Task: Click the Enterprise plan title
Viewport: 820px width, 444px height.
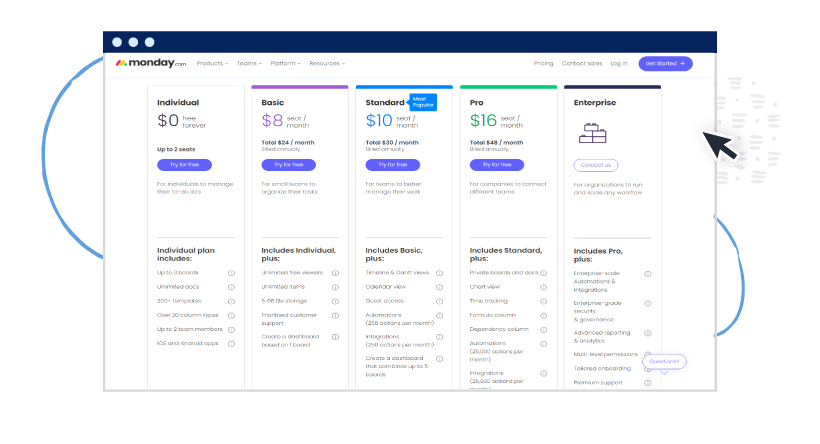Action: pos(595,103)
